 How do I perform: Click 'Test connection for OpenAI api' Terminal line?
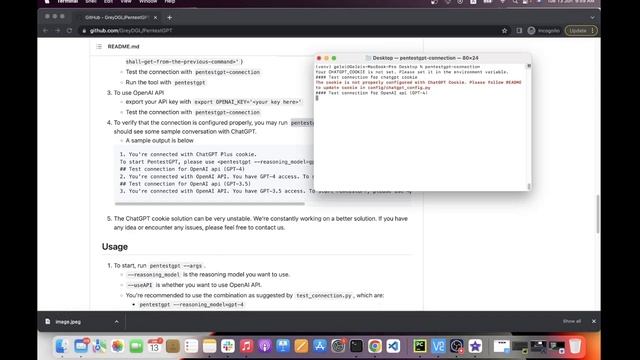[371, 93]
